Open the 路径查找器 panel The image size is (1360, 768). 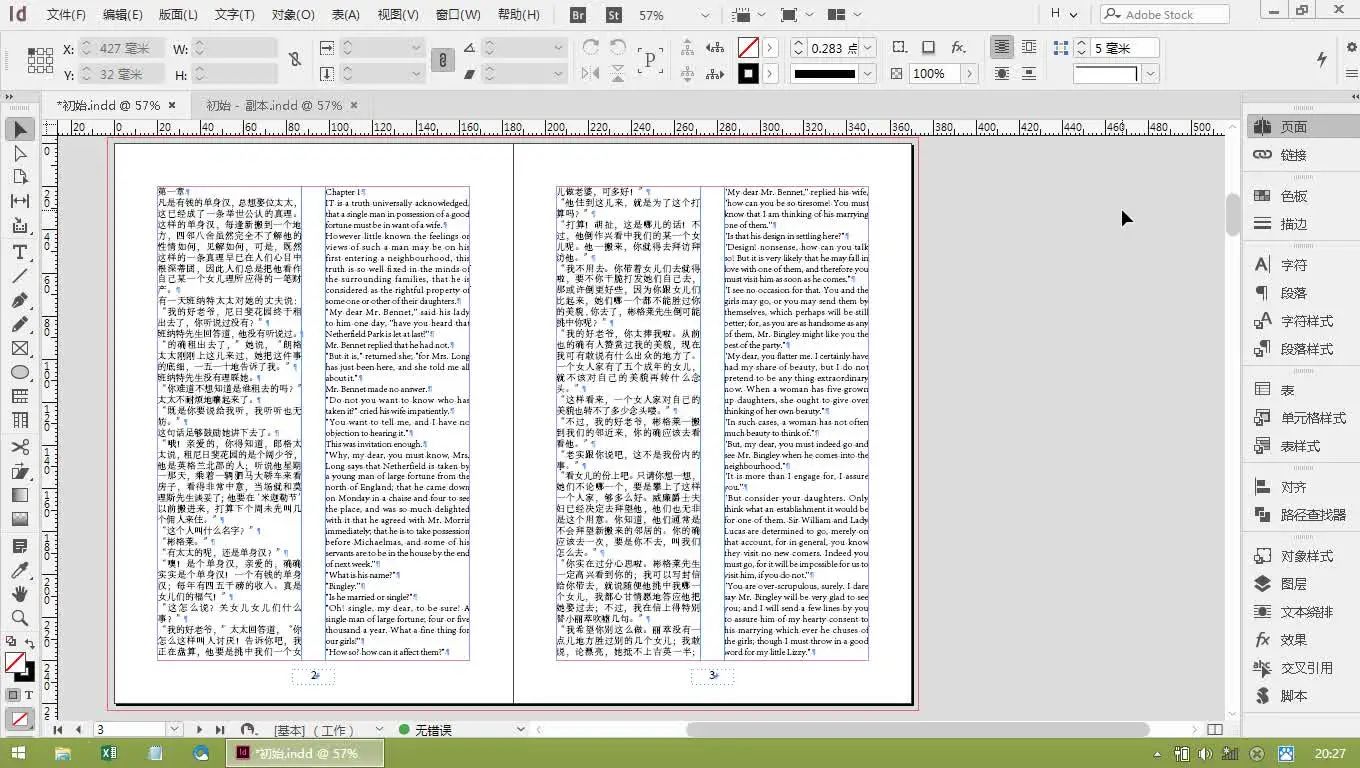1313,515
